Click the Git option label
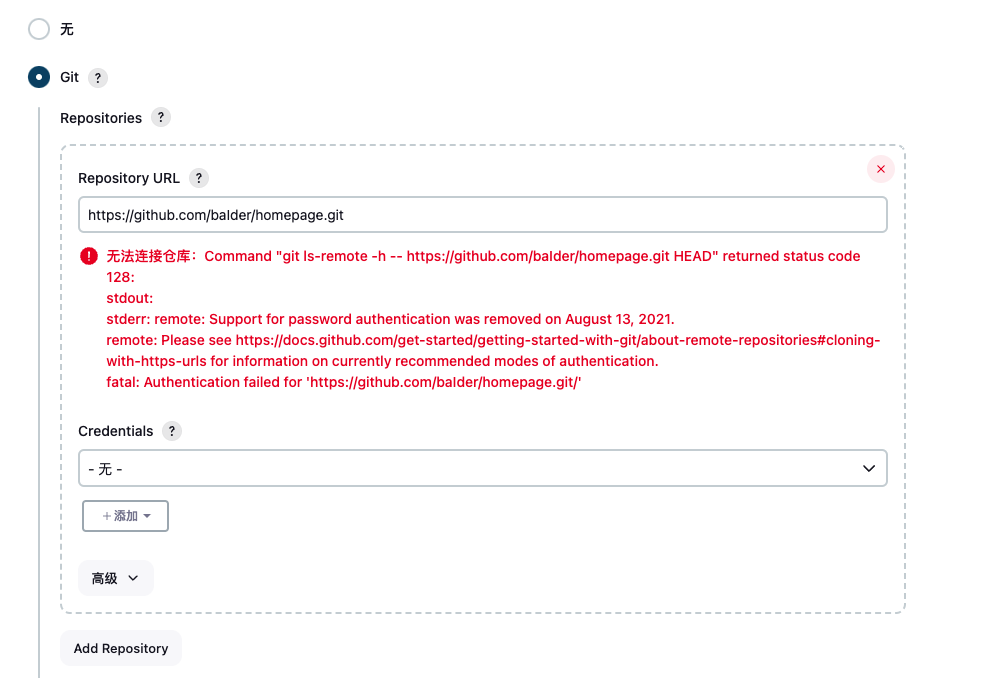This screenshot has height=678, width=992. pos(69,77)
